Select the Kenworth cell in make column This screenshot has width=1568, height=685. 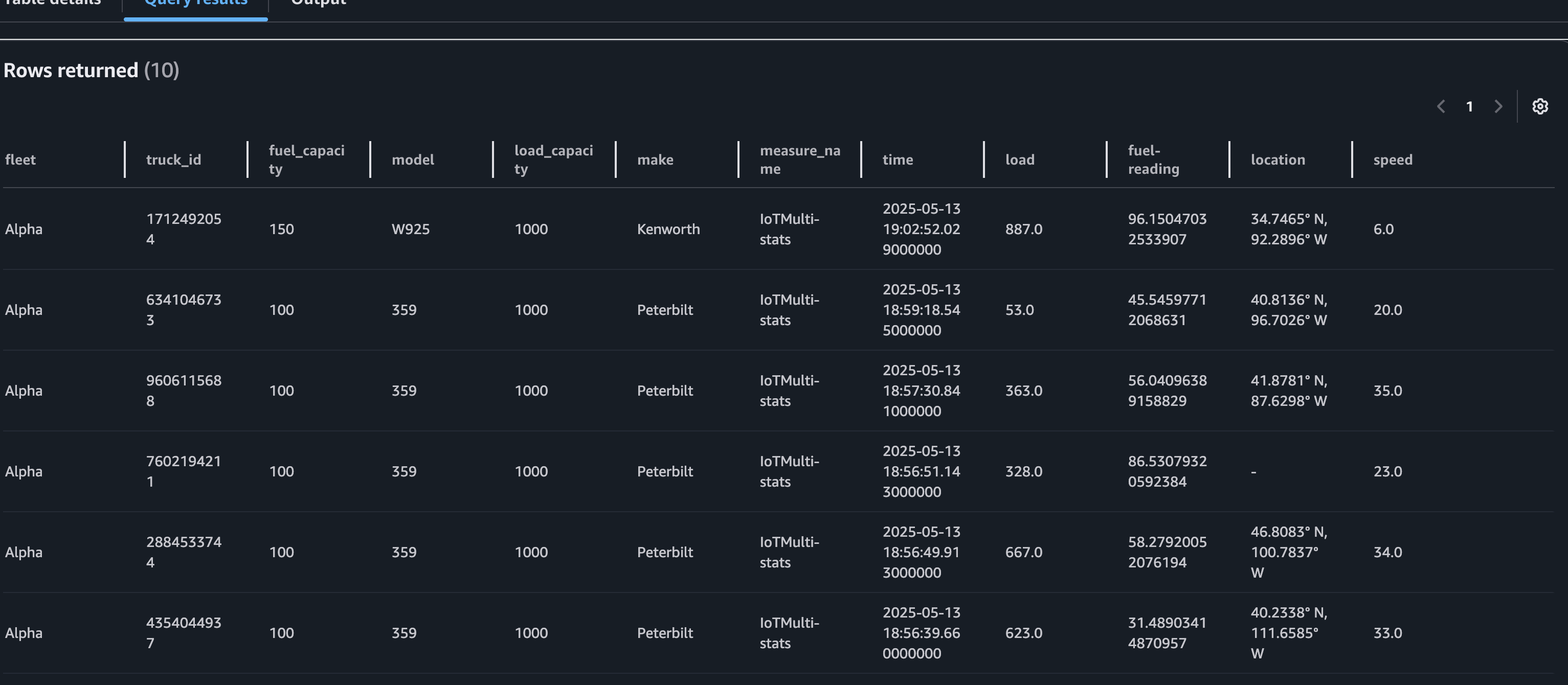tap(668, 230)
